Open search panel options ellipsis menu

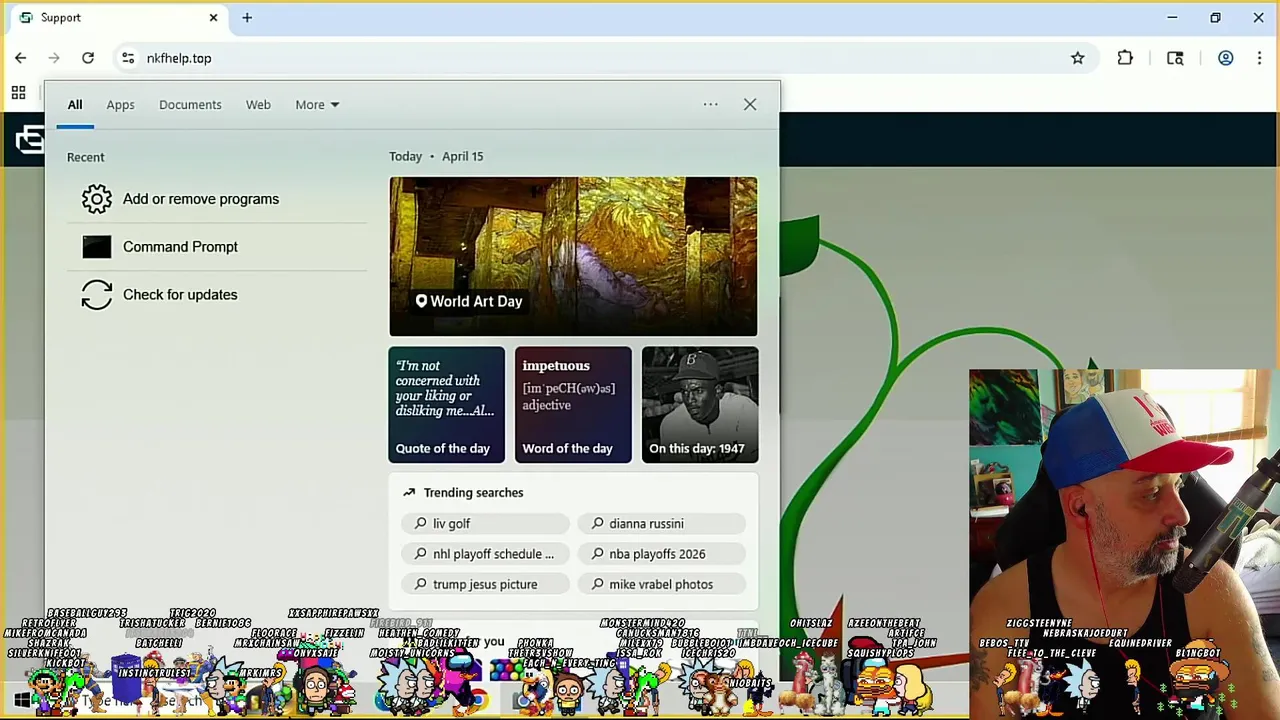pos(710,104)
